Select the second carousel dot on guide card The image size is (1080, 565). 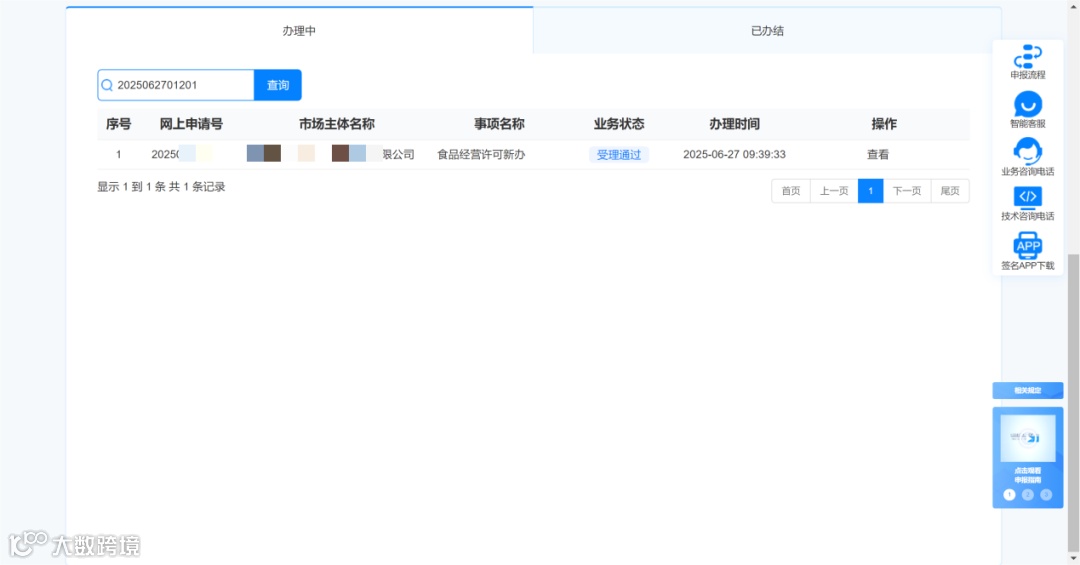click(1028, 495)
